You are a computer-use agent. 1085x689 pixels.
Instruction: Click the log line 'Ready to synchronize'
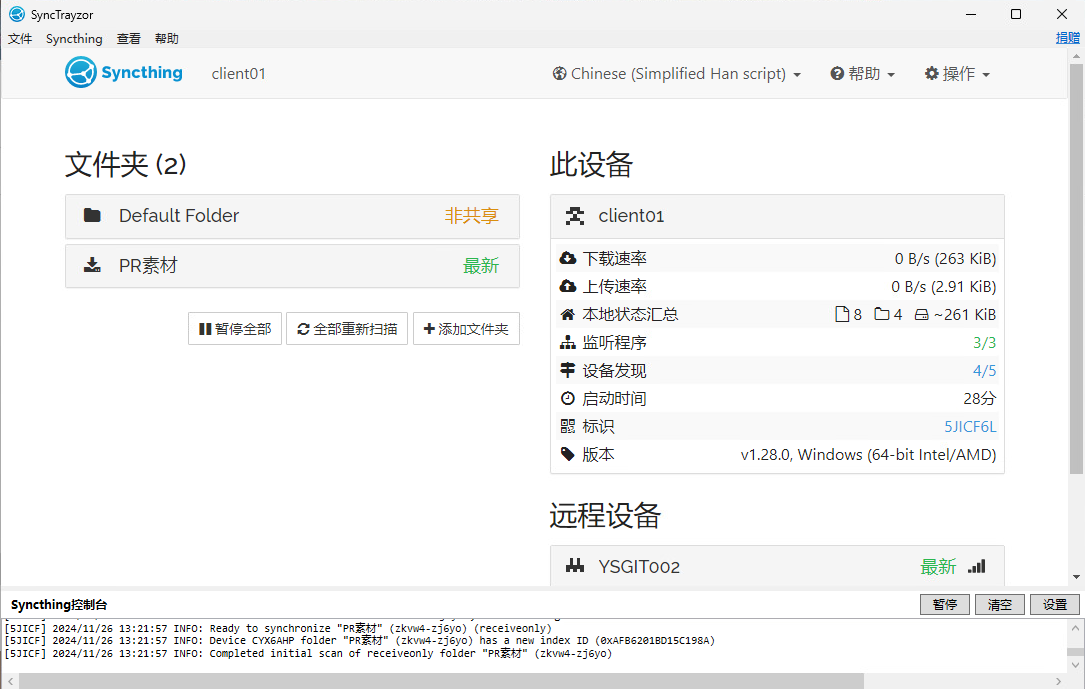pyautogui.click(x=278, y=628)
